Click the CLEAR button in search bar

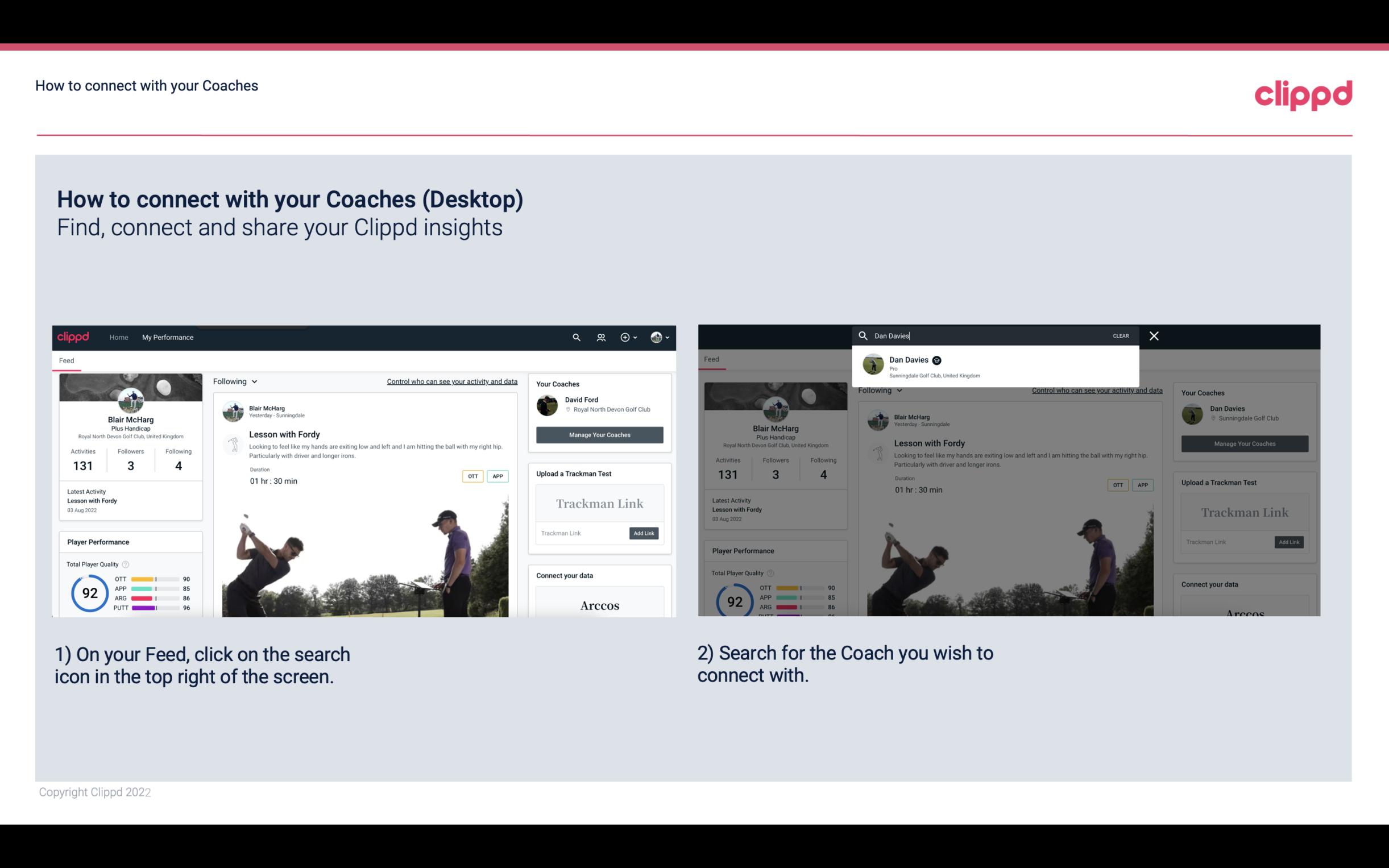1121,335
